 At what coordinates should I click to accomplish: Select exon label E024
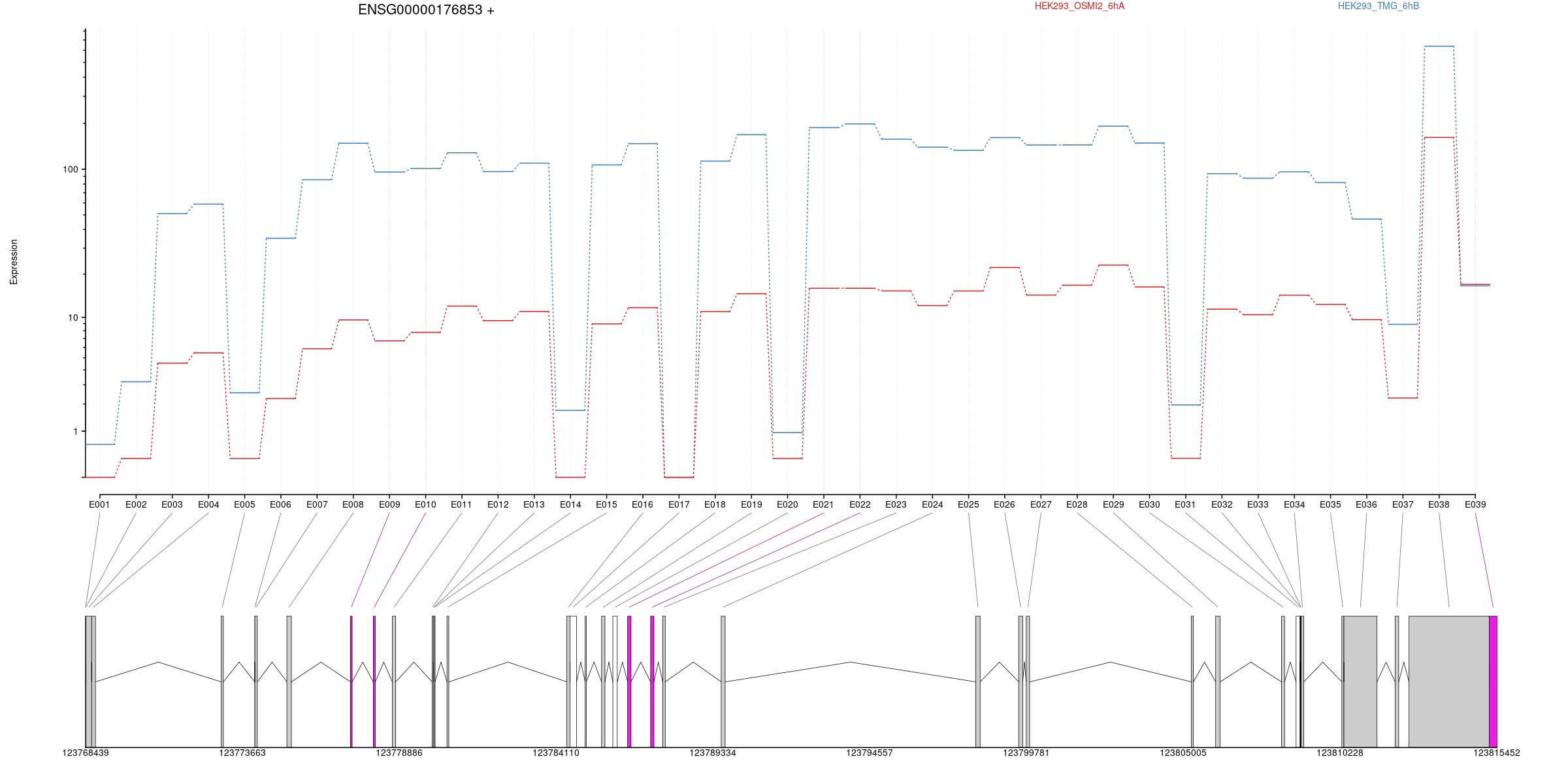932,504
